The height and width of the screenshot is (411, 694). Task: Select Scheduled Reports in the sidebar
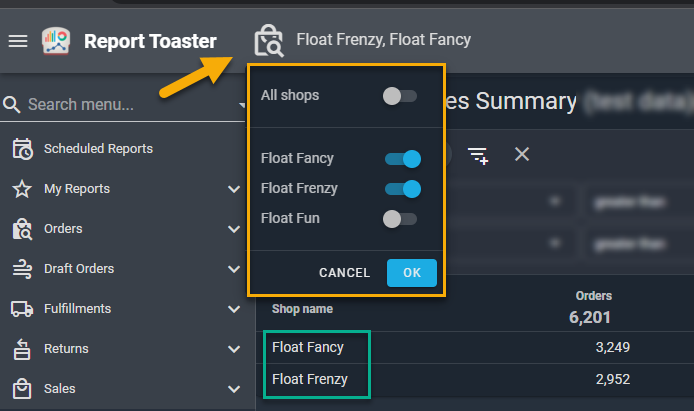click(x=98, y=149)
